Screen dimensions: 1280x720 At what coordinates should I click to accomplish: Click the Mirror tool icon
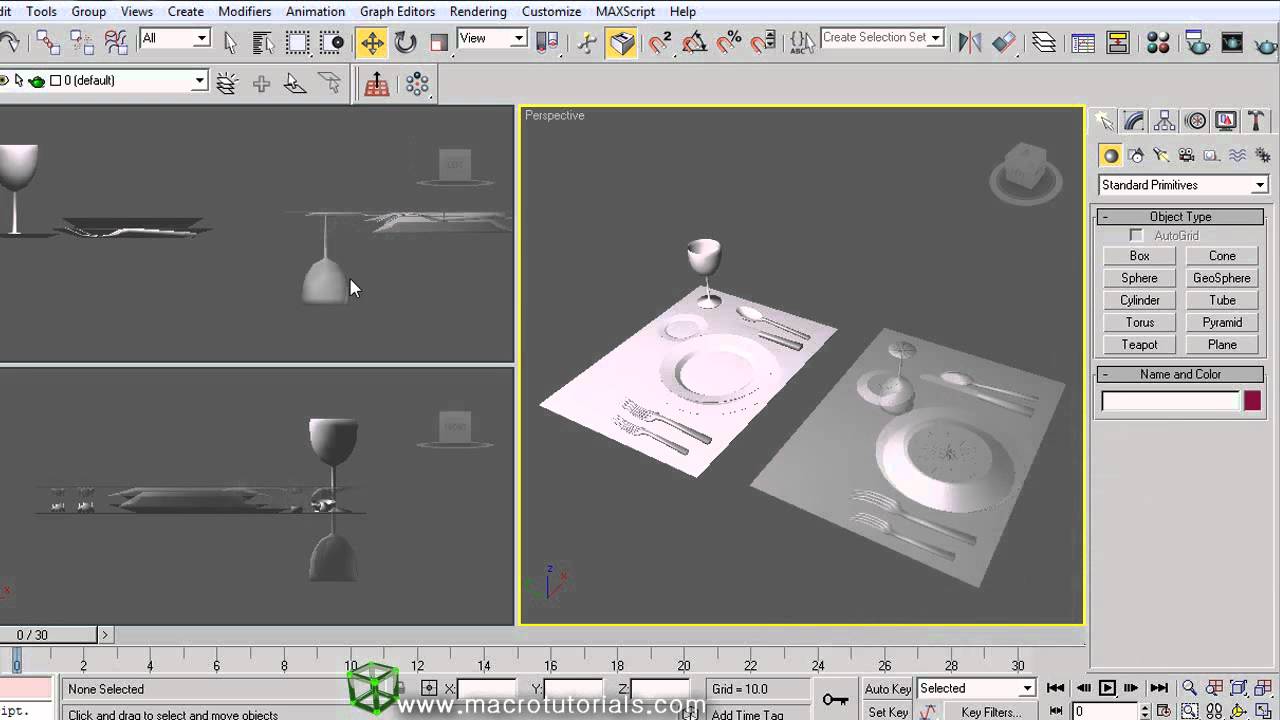coord(969,42)
